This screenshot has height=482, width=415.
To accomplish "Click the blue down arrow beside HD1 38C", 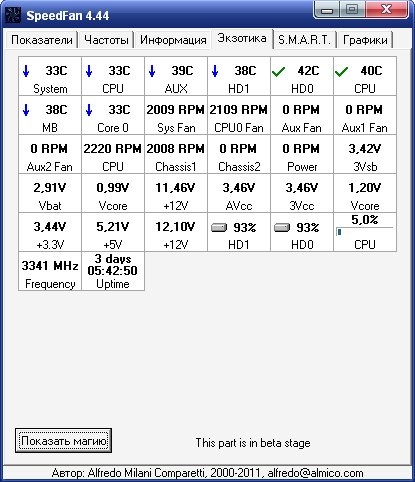I will 215,71.
